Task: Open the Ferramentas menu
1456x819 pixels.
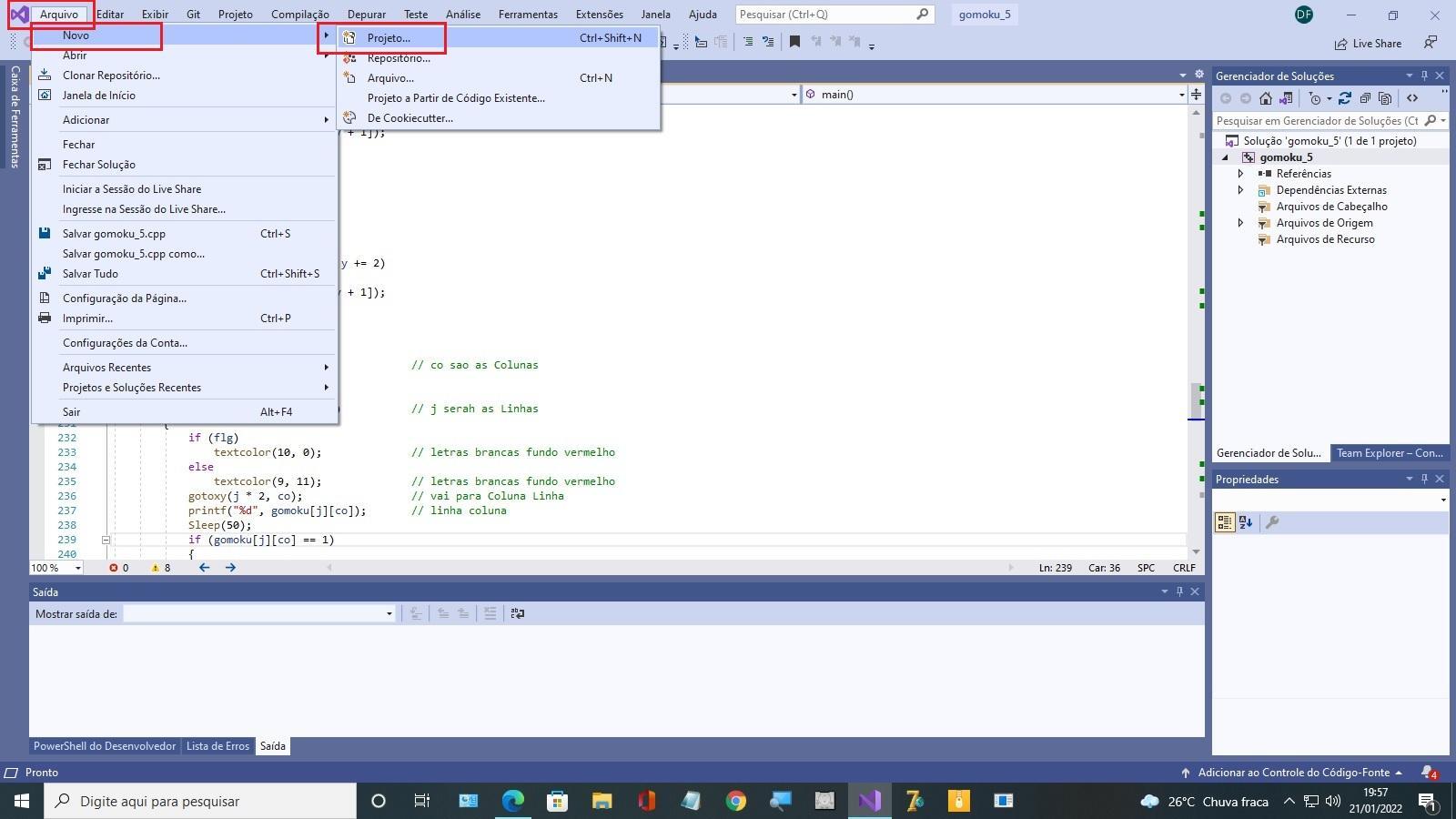Action: 528,15
